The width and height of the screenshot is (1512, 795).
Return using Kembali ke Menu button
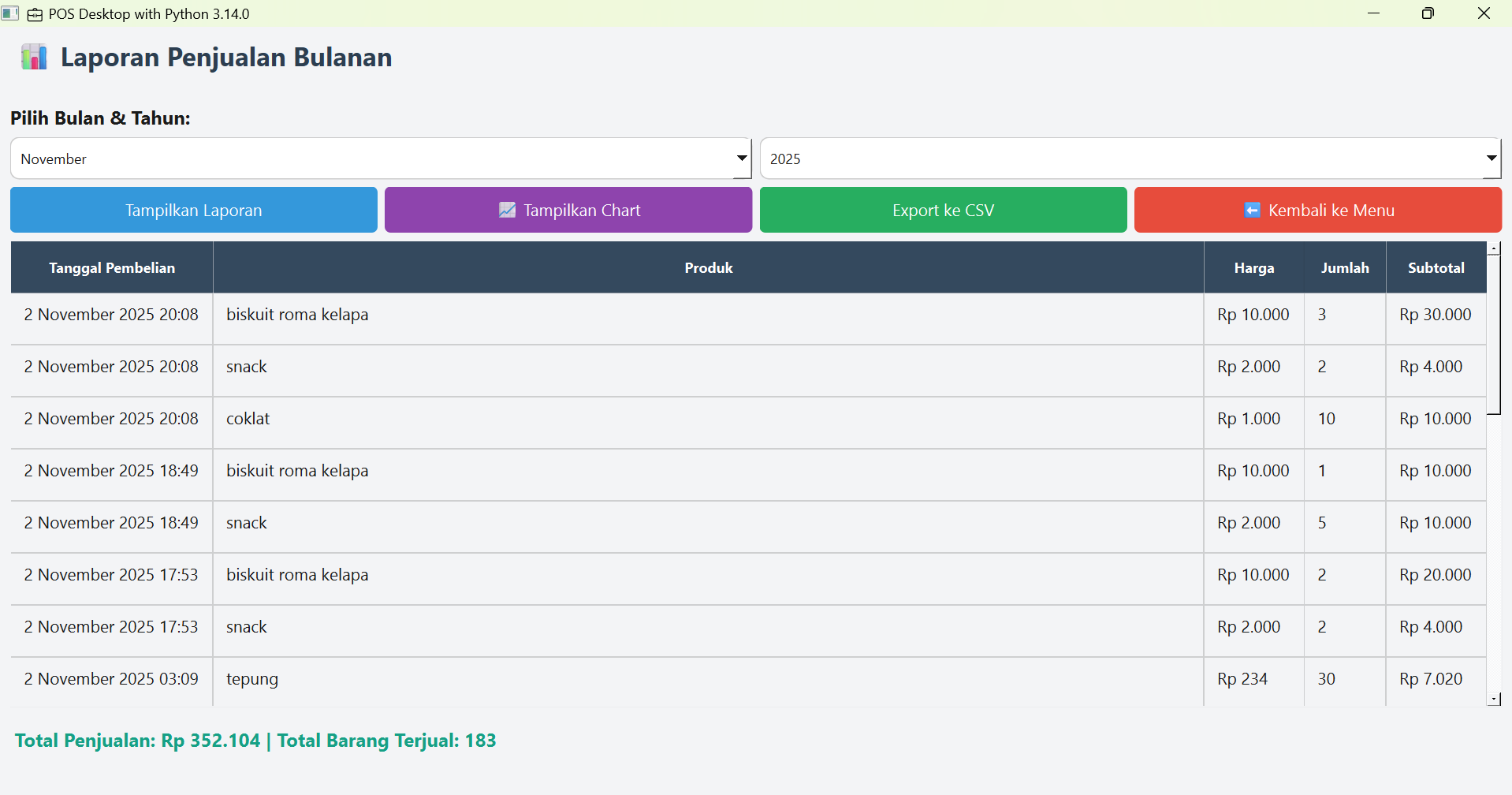pyautogui.click(x=1317, y=210)
